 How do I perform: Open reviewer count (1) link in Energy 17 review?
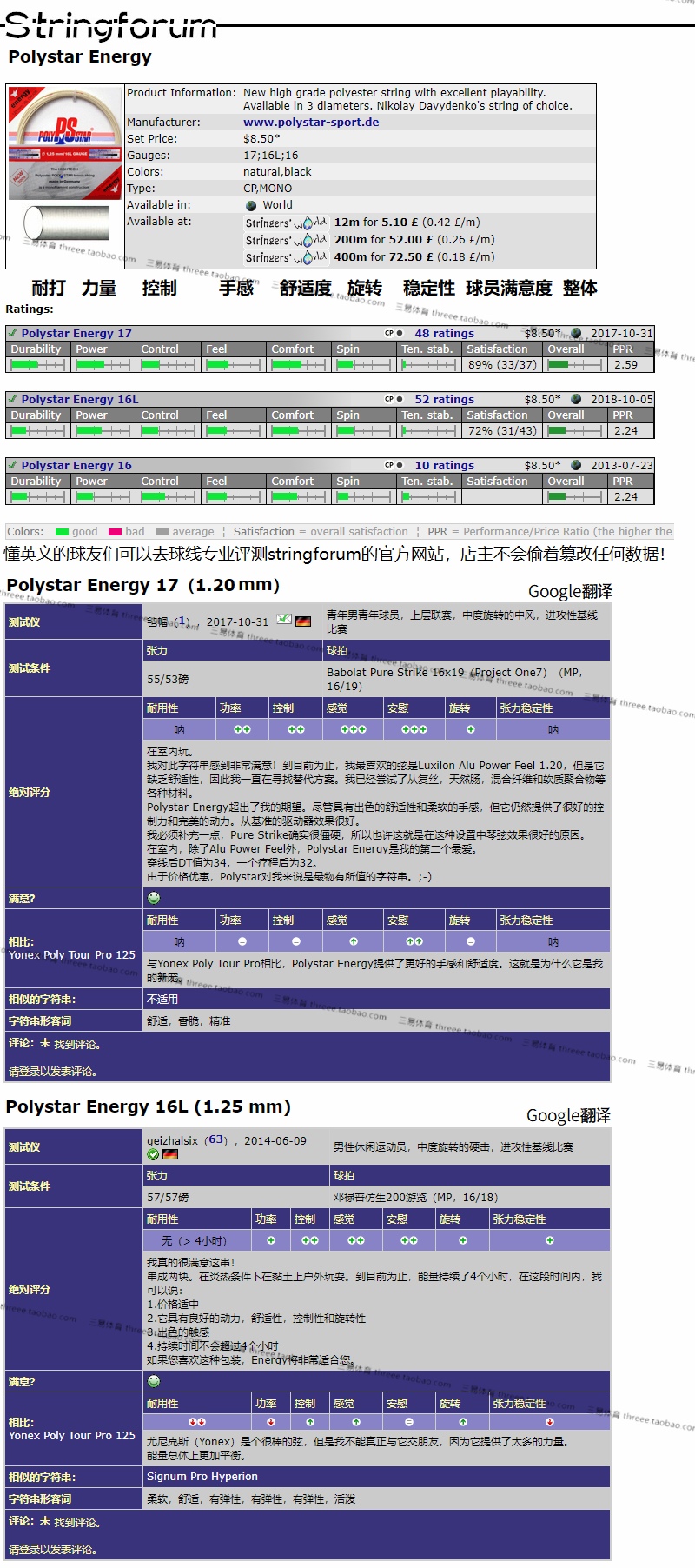pyautogui.click(x=181, y=621)
